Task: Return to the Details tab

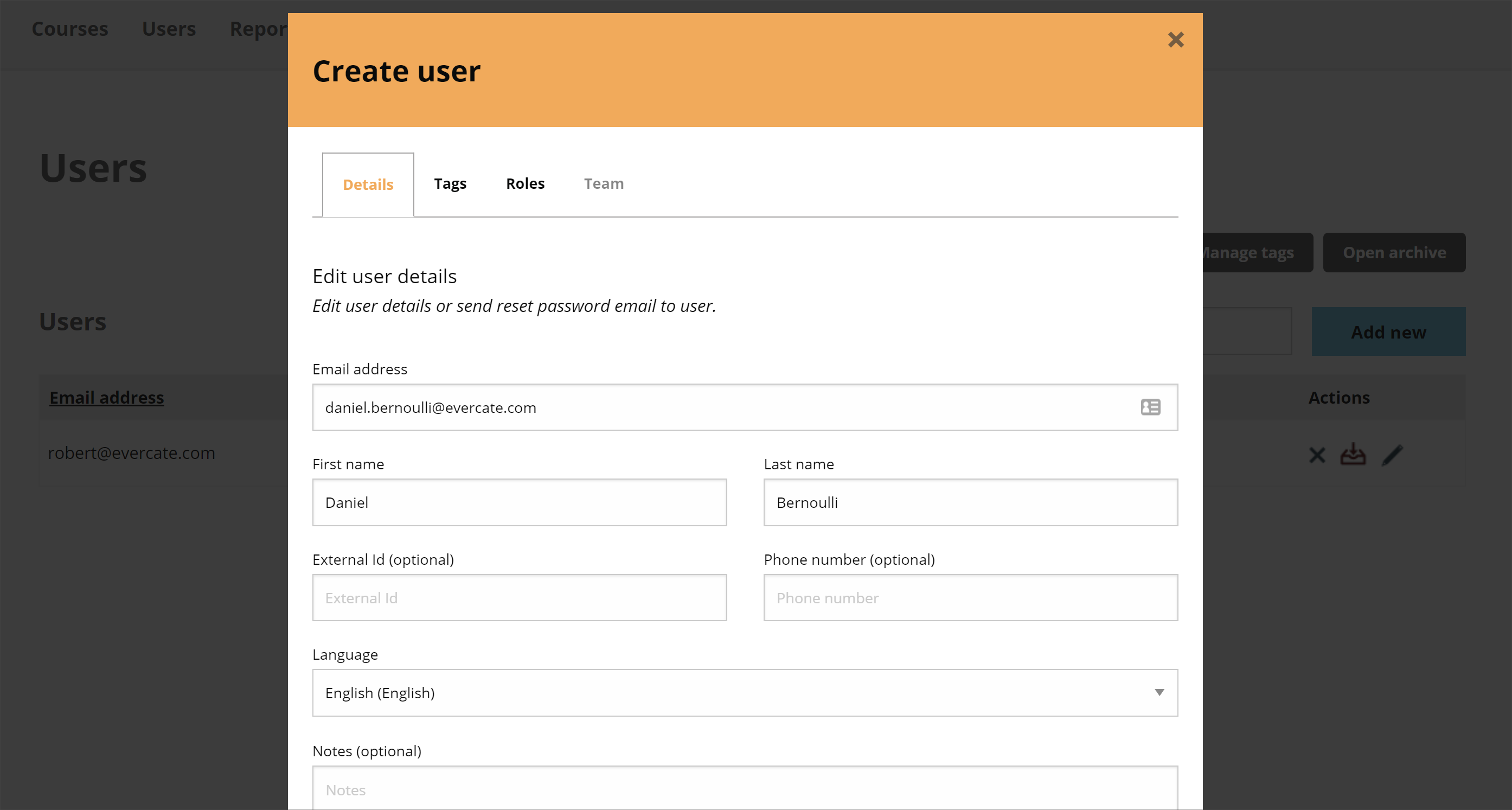Action: (x=368, y=184)
